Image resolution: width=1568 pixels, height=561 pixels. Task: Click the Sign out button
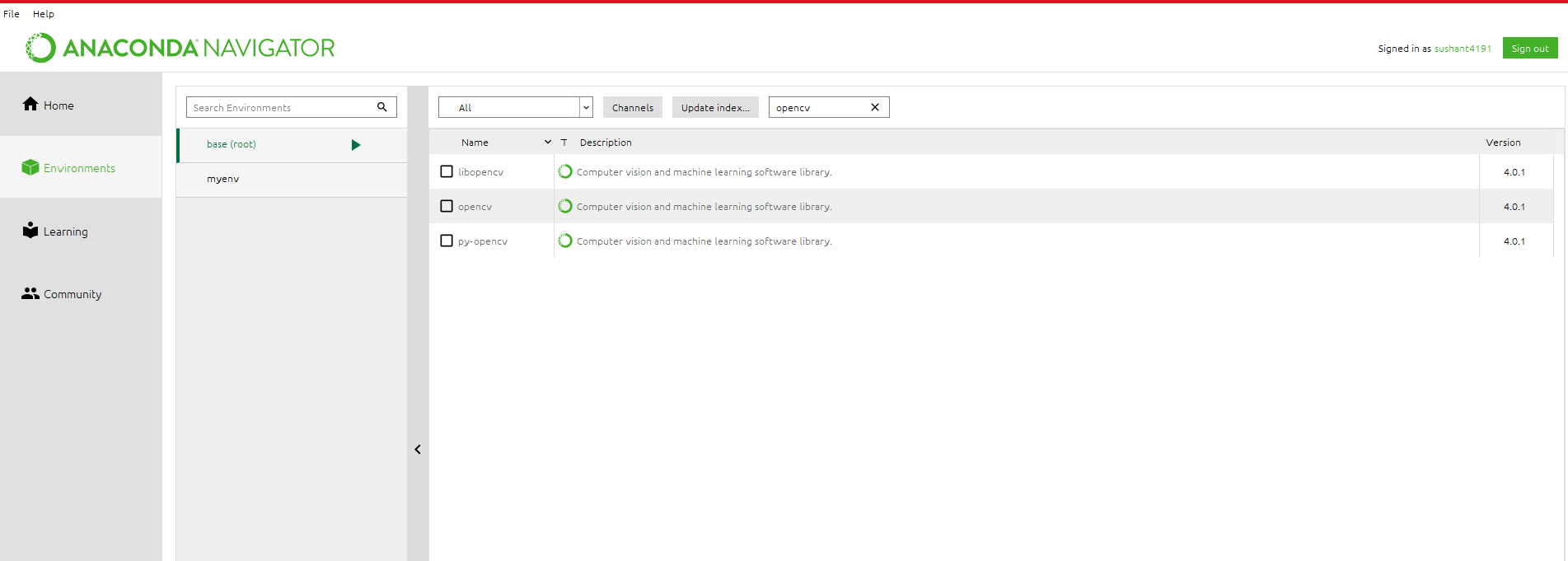tap(1530, 48)
